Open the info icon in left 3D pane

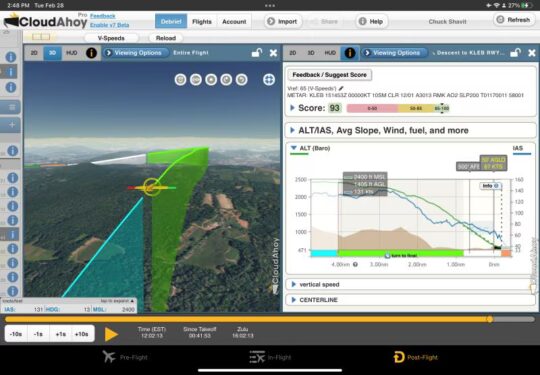click(x=91, y=53)
